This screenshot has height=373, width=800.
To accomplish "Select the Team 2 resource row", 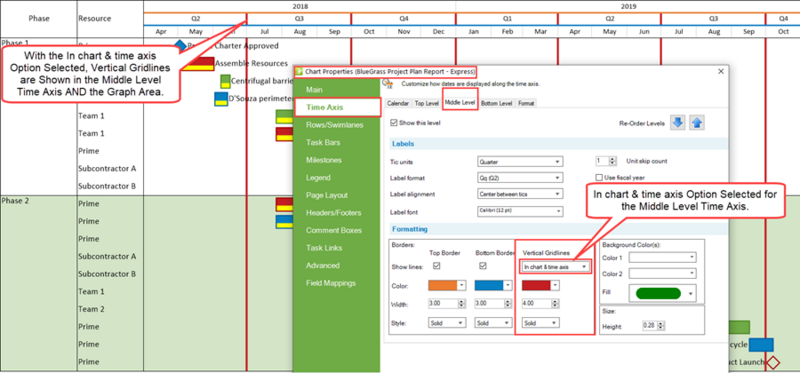I will (91, 309).
